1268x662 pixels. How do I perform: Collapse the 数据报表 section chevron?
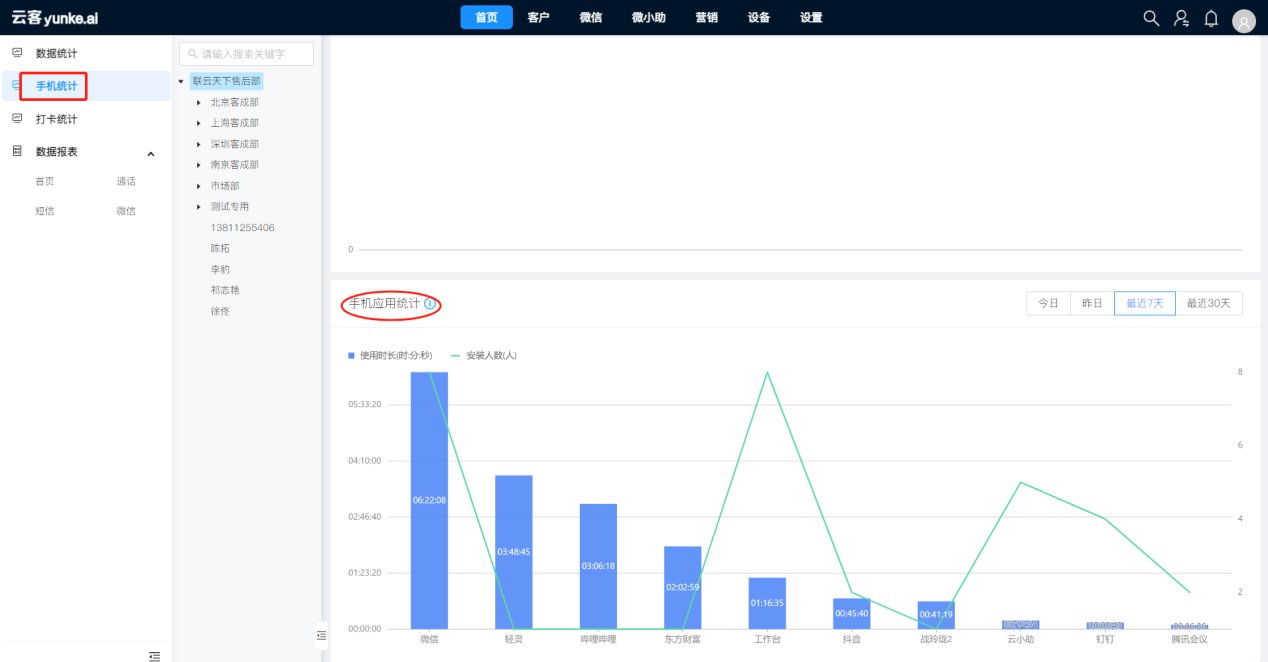[151, 153]
